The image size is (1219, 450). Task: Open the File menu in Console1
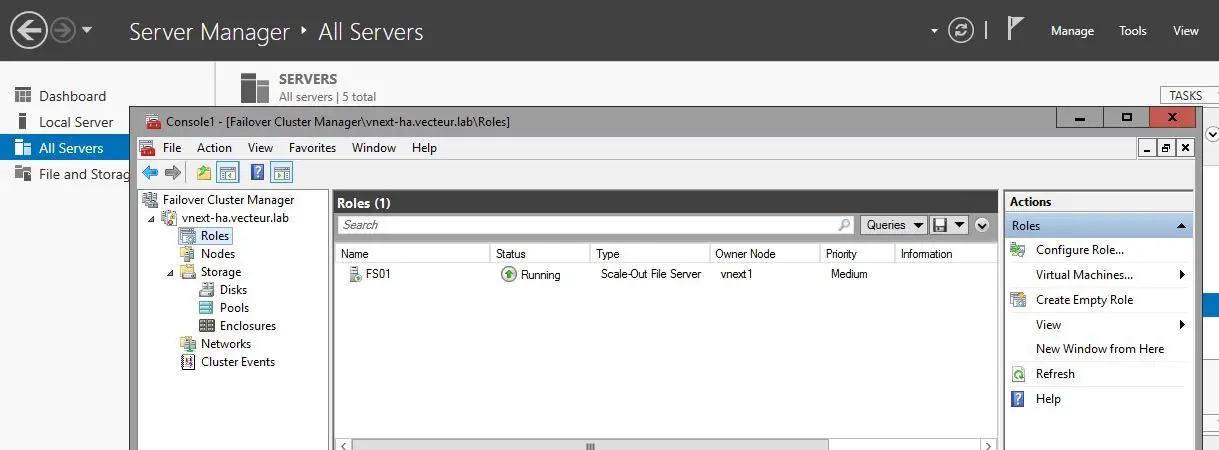tap(172, 148)
